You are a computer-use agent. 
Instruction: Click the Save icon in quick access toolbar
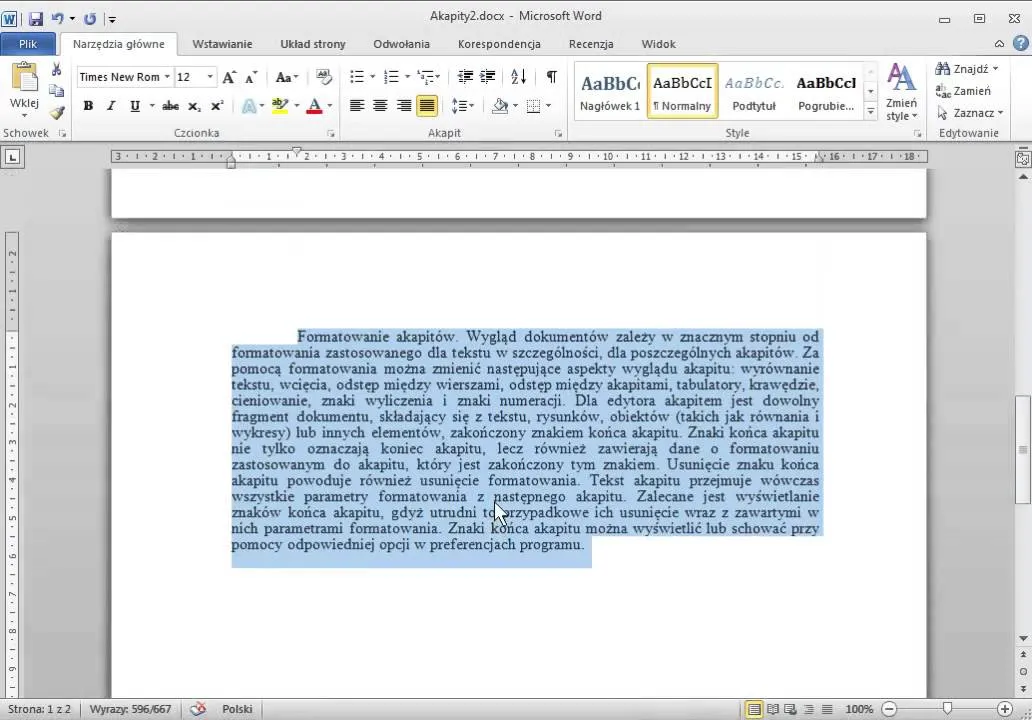click(x=36, y=18)
